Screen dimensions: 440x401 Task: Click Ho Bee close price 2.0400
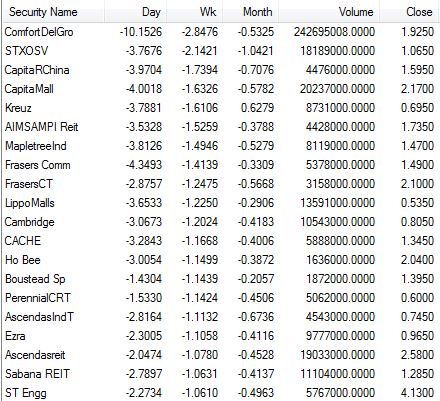coord(417,260)
